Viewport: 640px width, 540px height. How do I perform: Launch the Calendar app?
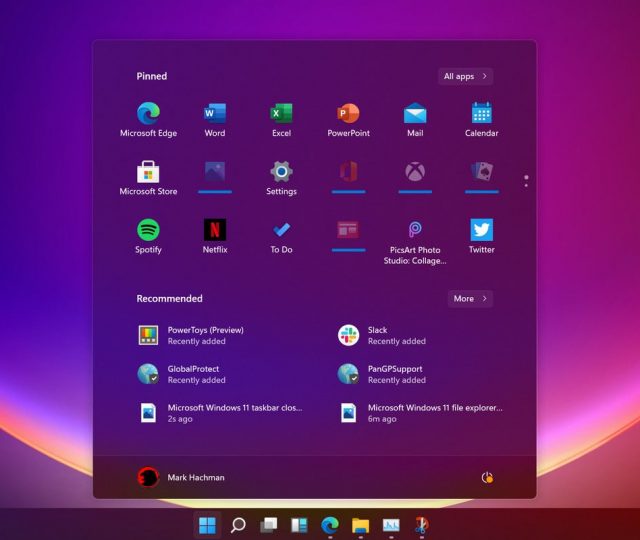(x=481, y=114)
